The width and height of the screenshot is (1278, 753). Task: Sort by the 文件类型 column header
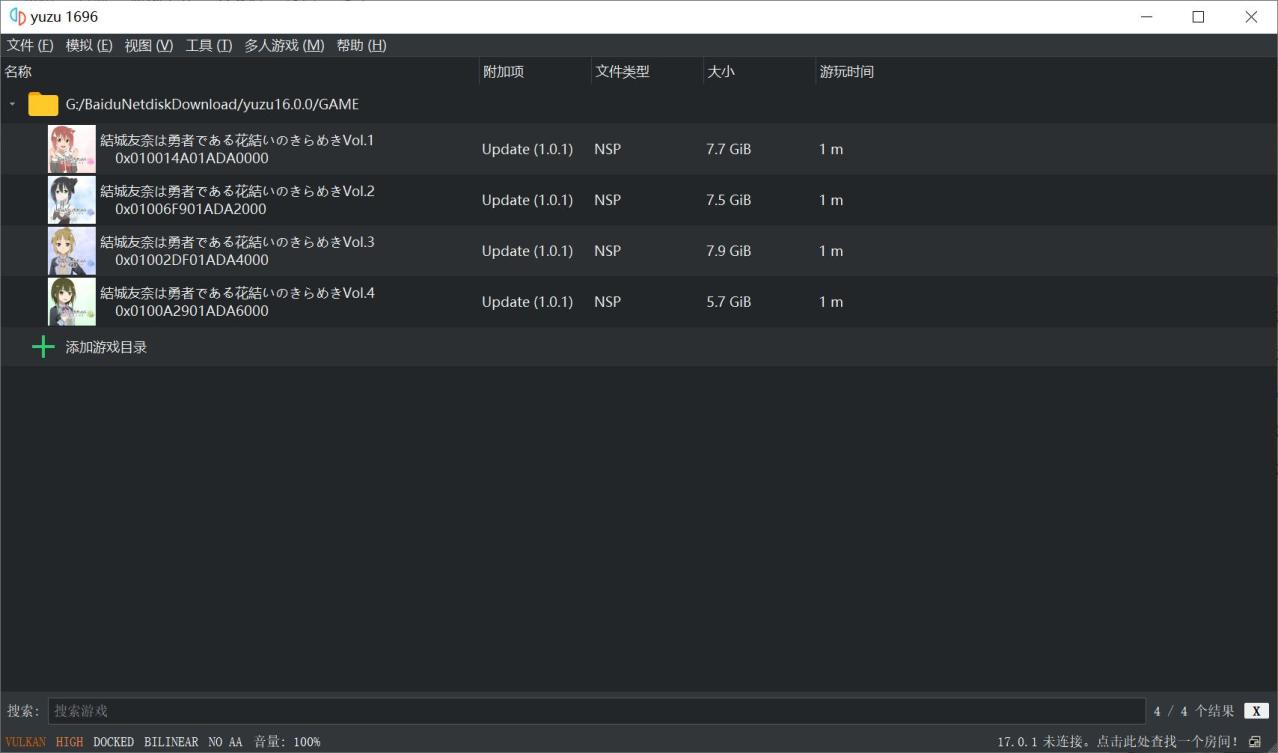tap(647, 72)
